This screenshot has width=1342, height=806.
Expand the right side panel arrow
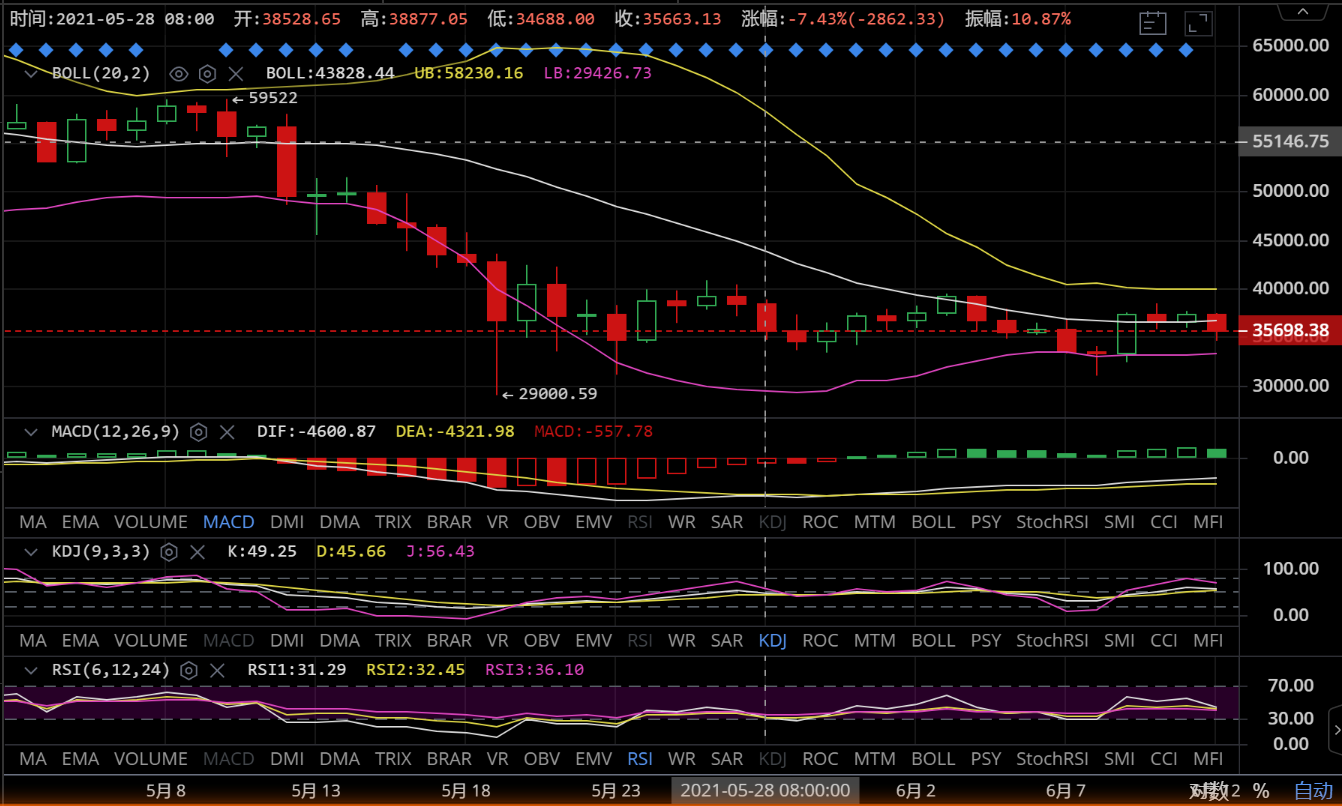pyautogui.click(x=1334, y=722)
